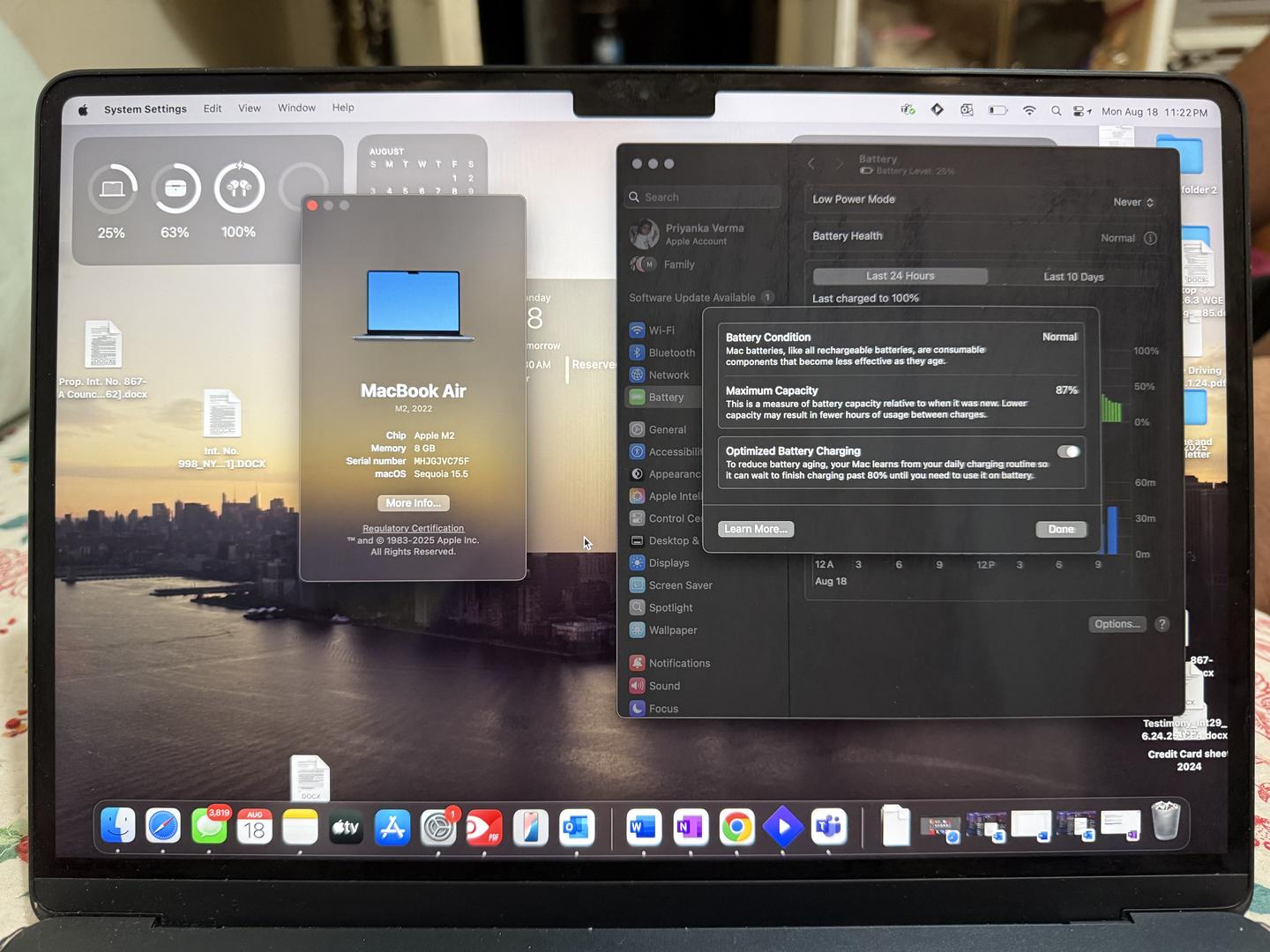Click More Info... in the MacBook Air window
This screenshot has width=1270, height=952.
pos(414,502)
